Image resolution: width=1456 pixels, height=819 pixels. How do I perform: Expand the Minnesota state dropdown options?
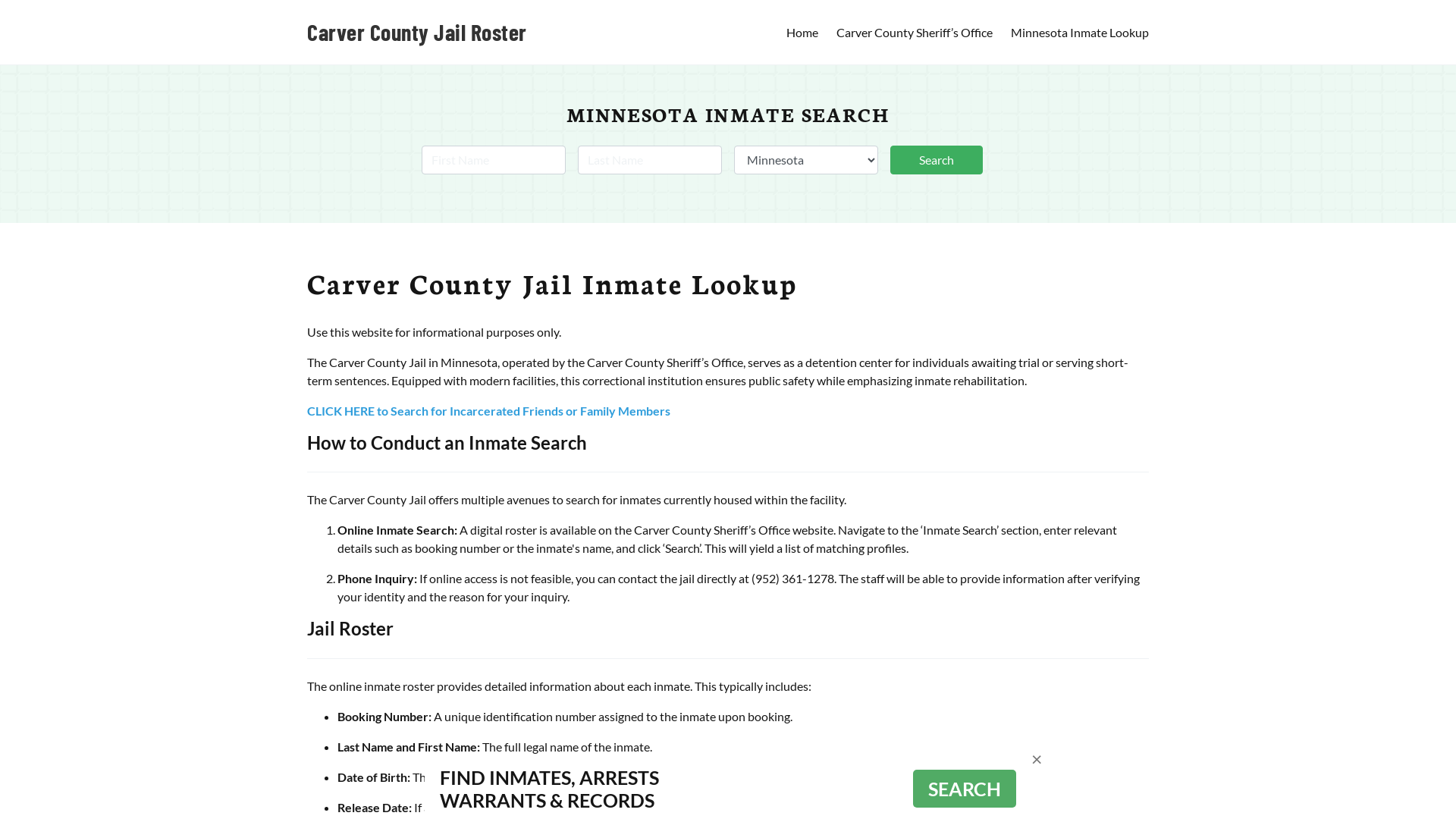pyautogui.click(x=805, y=159)
